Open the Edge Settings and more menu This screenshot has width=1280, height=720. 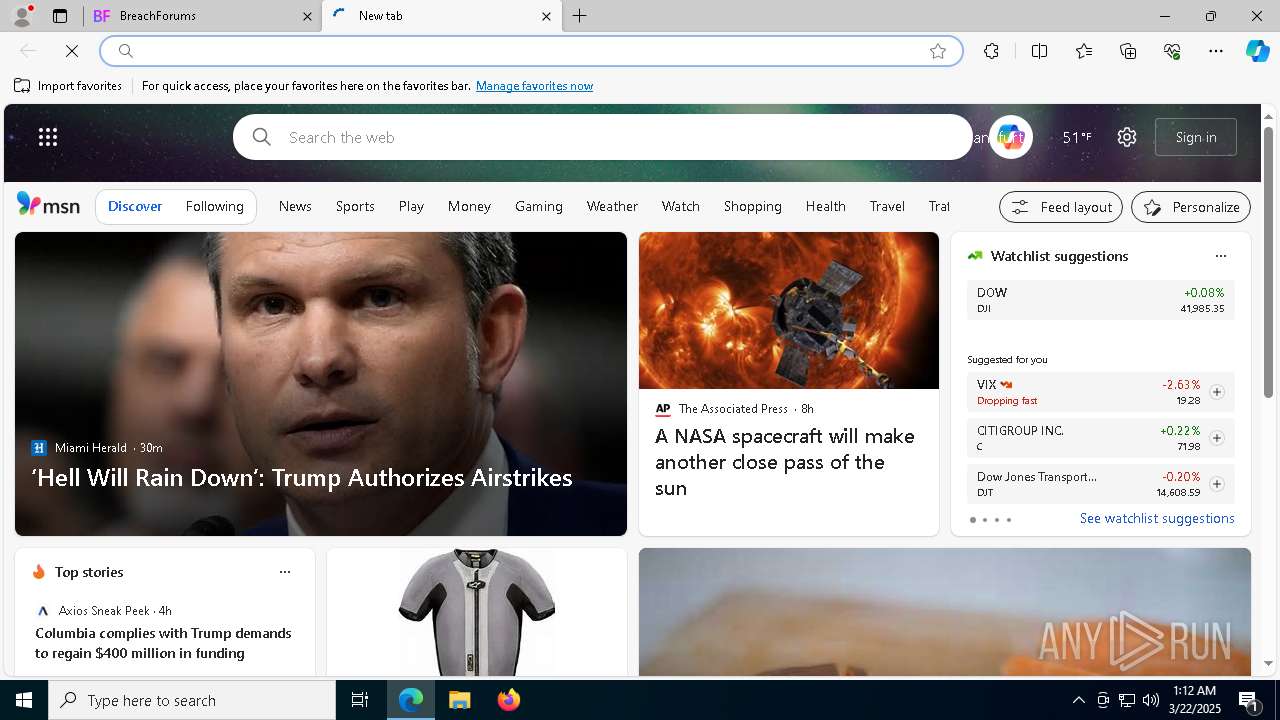[1216, 51]
